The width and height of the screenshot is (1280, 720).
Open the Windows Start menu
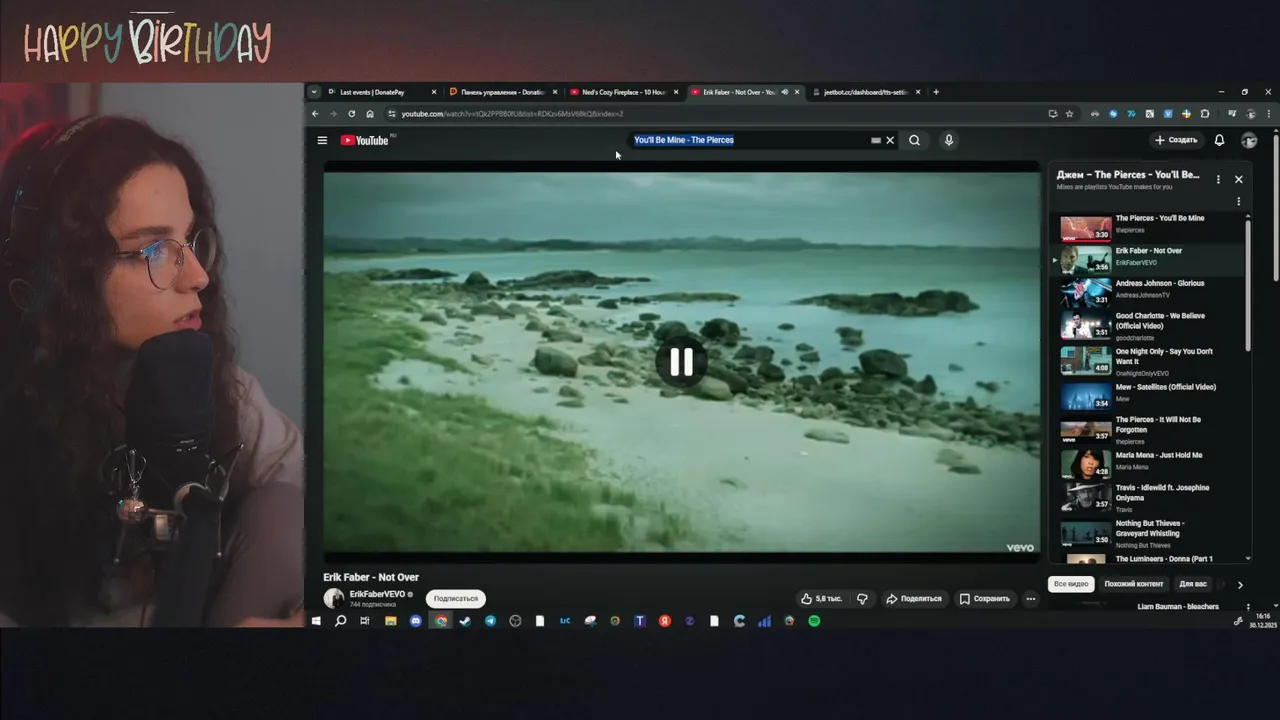pos(316,621)
